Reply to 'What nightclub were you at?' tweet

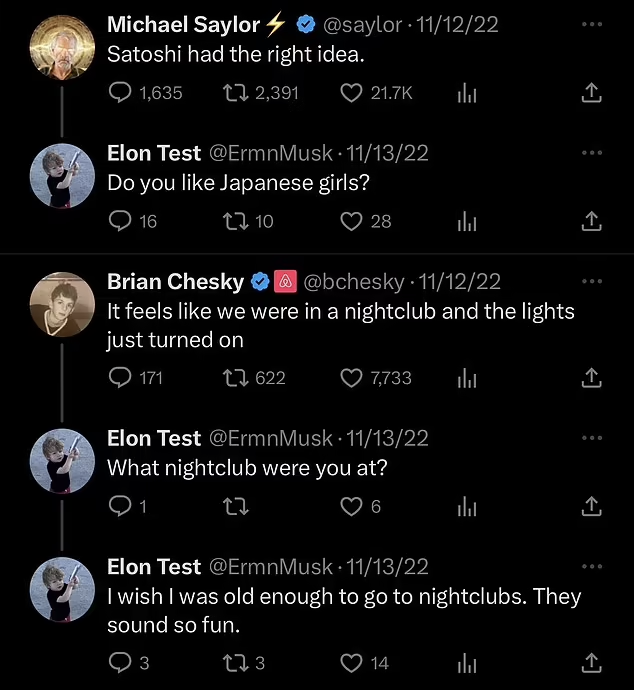[x=120, y=506]
